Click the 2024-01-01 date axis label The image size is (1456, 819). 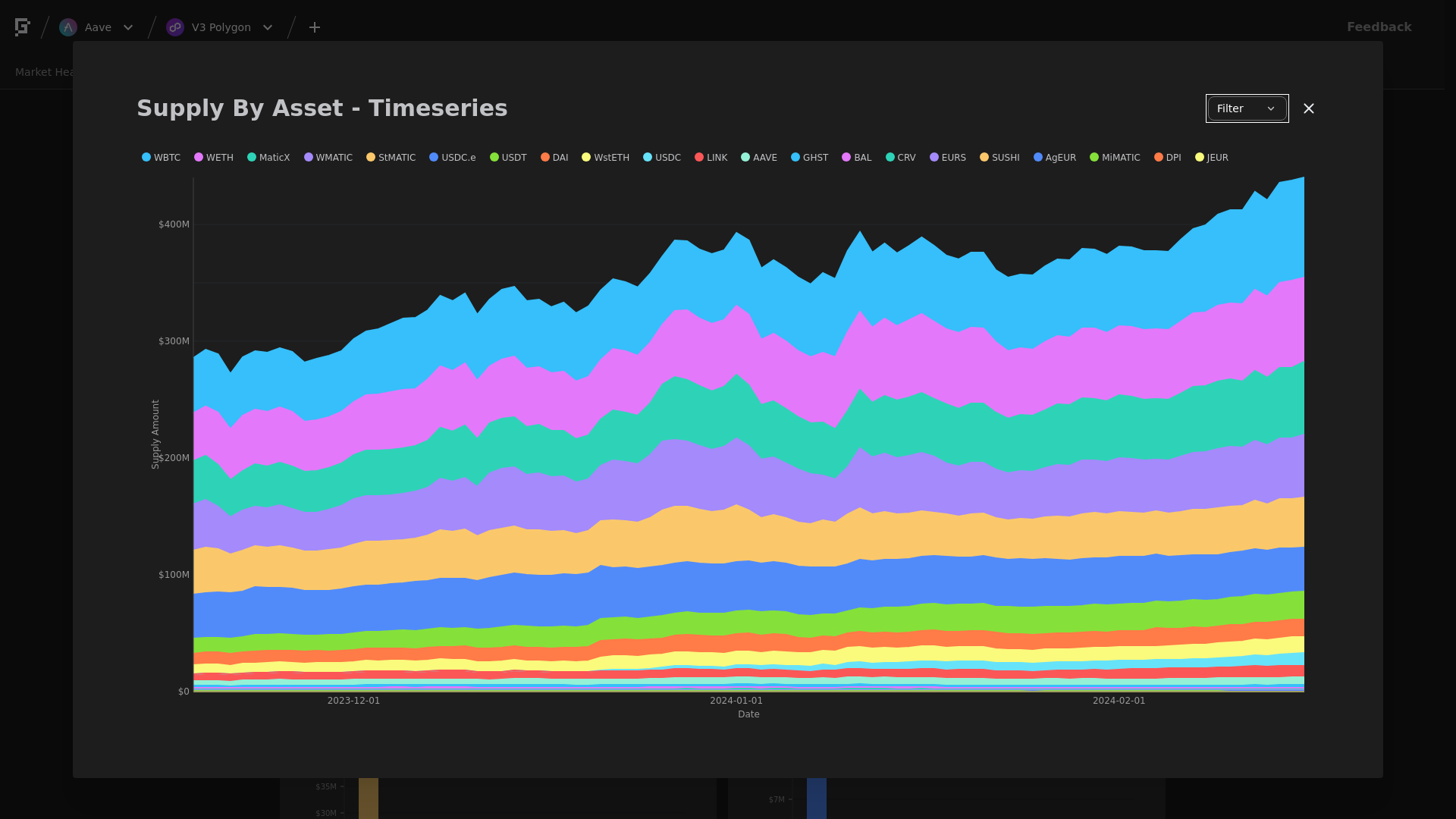pos(736,701)
